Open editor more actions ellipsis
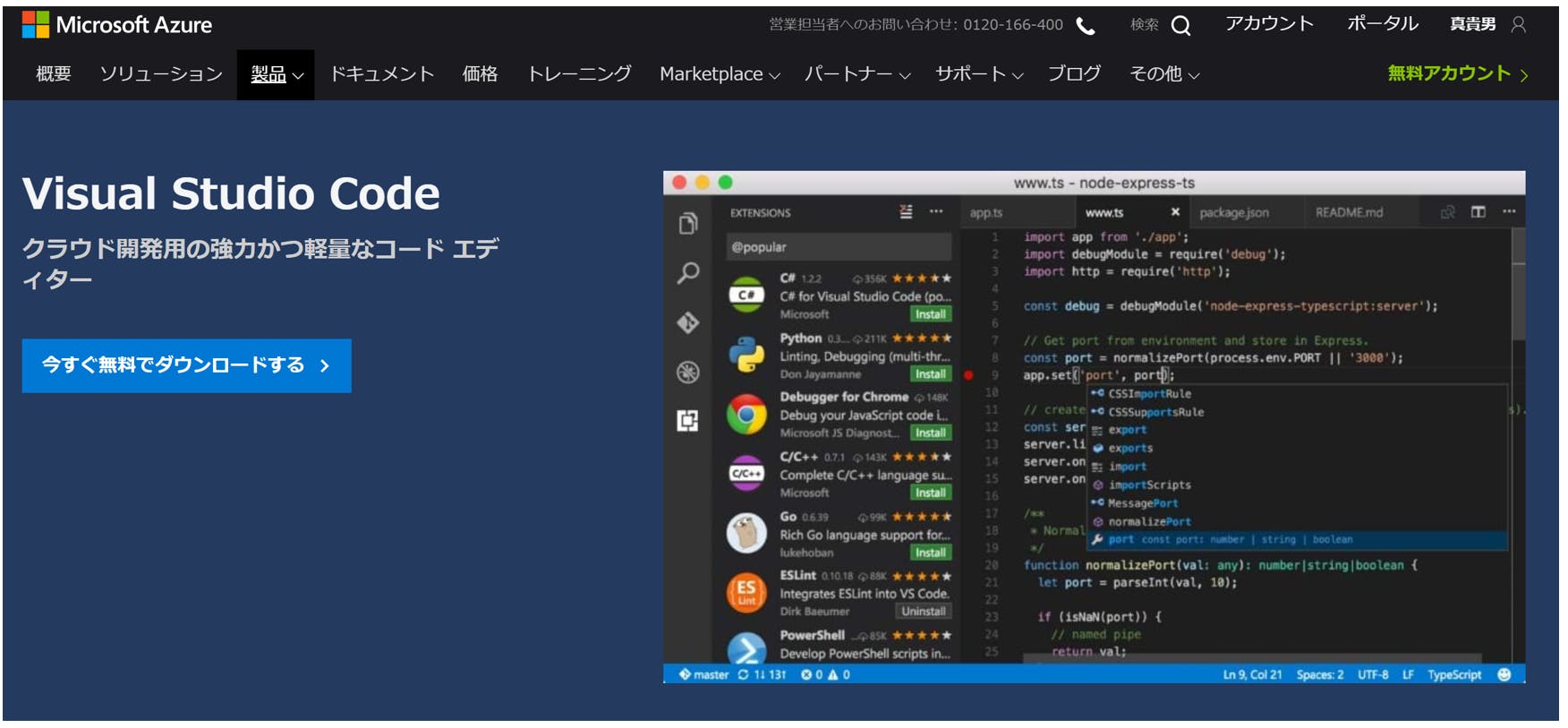This screenshot has width=1568, height=728. pyautogui.click(x=1509, y=212)
